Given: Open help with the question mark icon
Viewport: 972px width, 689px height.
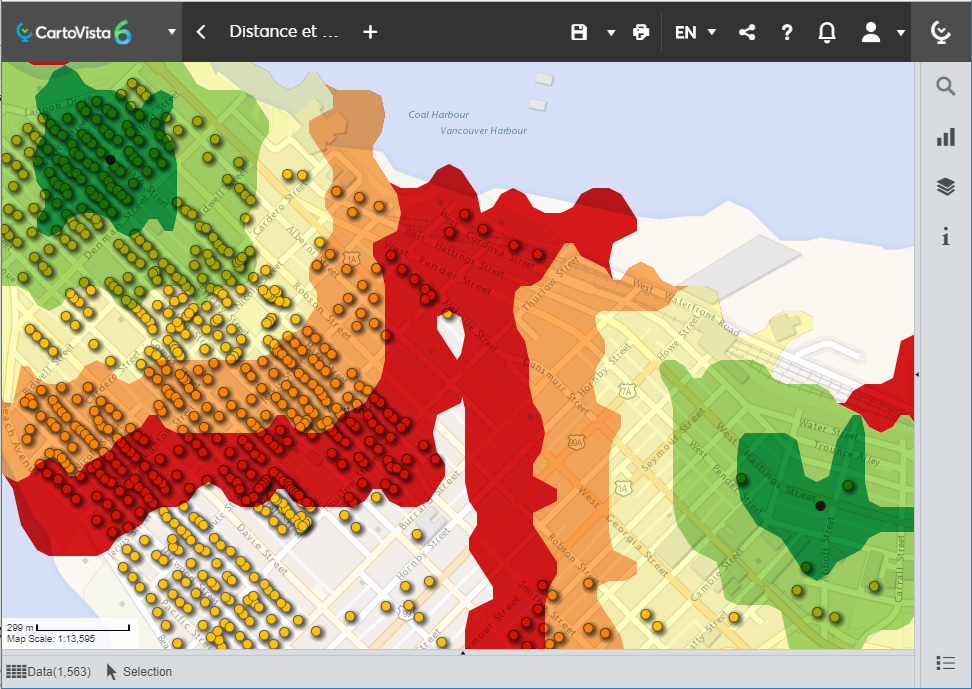Looking at the screenshot, I should pos(787,32).
